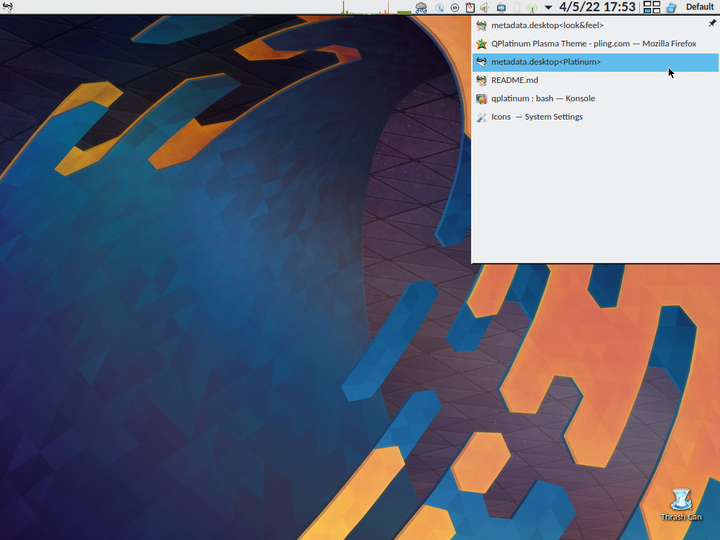
Task: Toggle the pin on the window list popup
Action: pyautogui.click(x=712, y=23)
